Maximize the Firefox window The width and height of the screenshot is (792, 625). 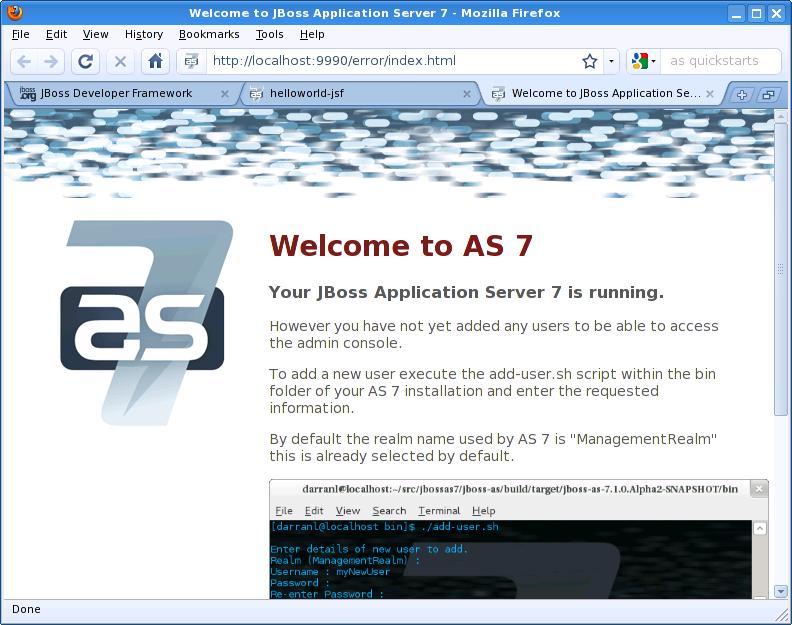click(756, 13)
